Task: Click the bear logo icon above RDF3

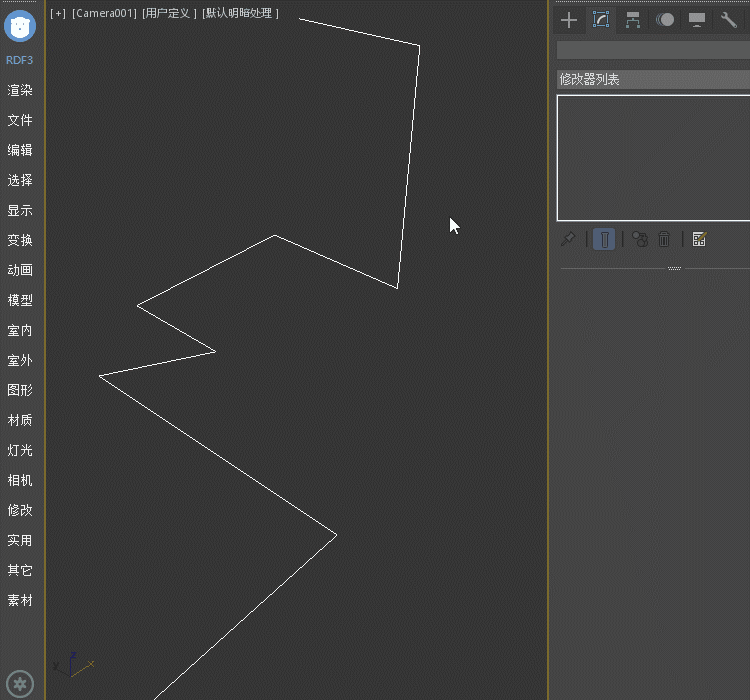Action: (20, 25)
